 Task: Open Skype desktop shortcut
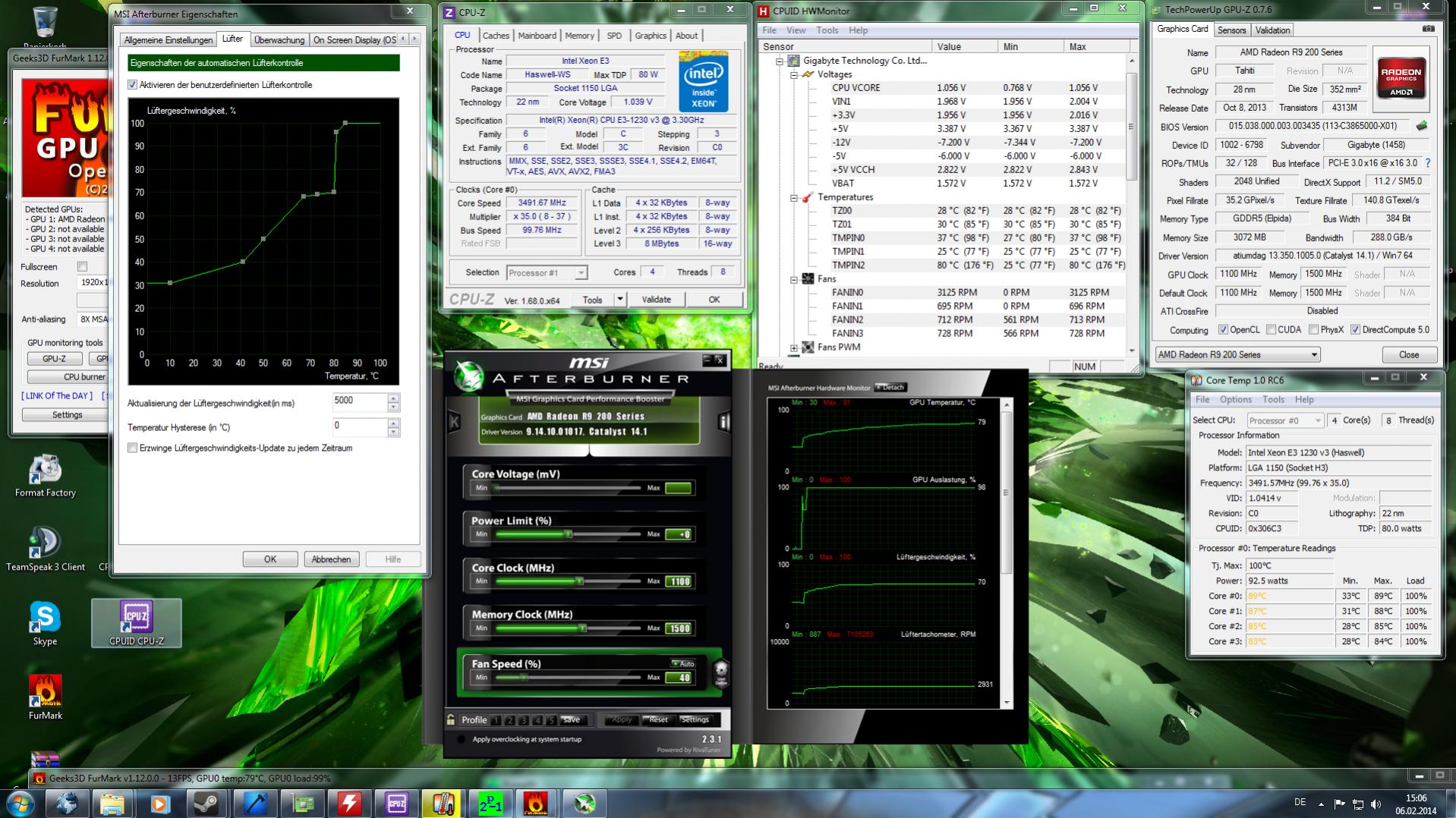click(x=45, y=624)
